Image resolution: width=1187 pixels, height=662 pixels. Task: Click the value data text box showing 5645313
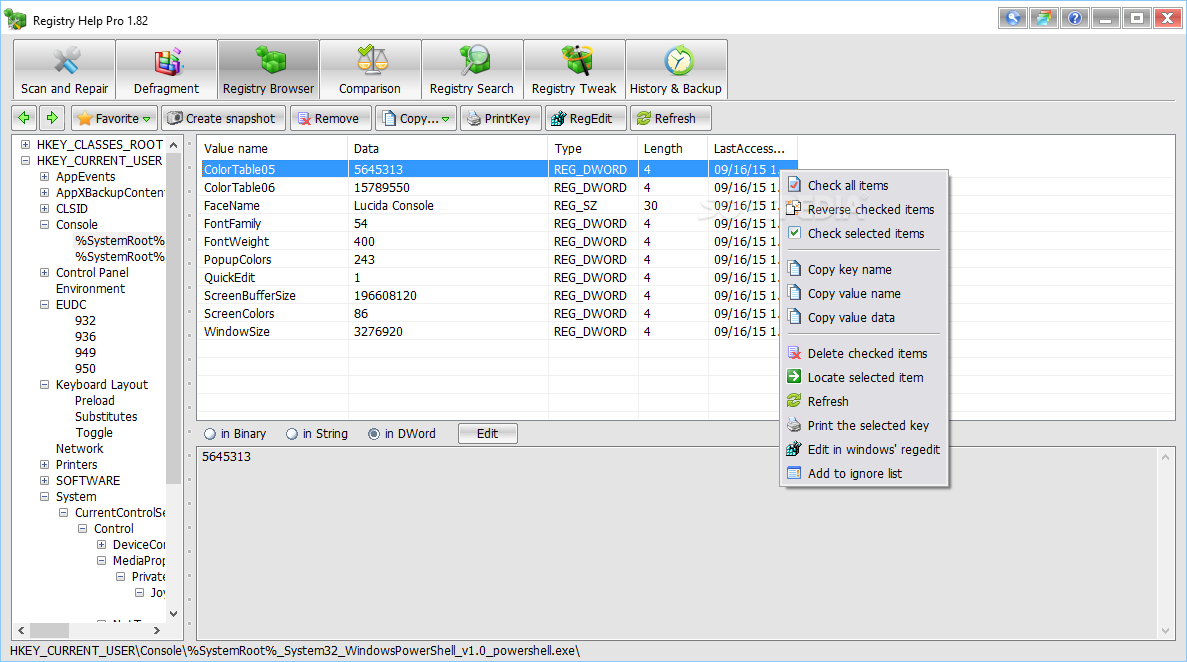679,543
